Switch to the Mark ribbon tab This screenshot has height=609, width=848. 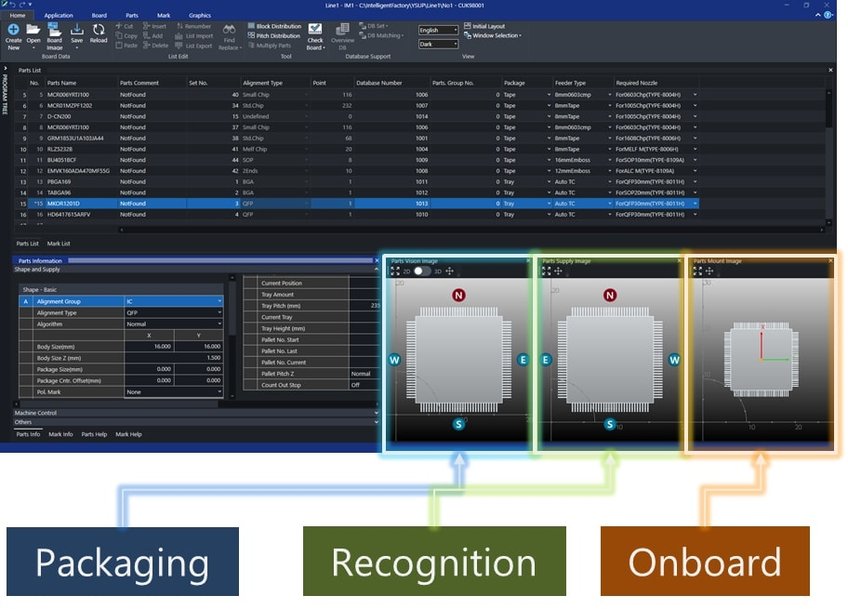(x=164, y=15)
